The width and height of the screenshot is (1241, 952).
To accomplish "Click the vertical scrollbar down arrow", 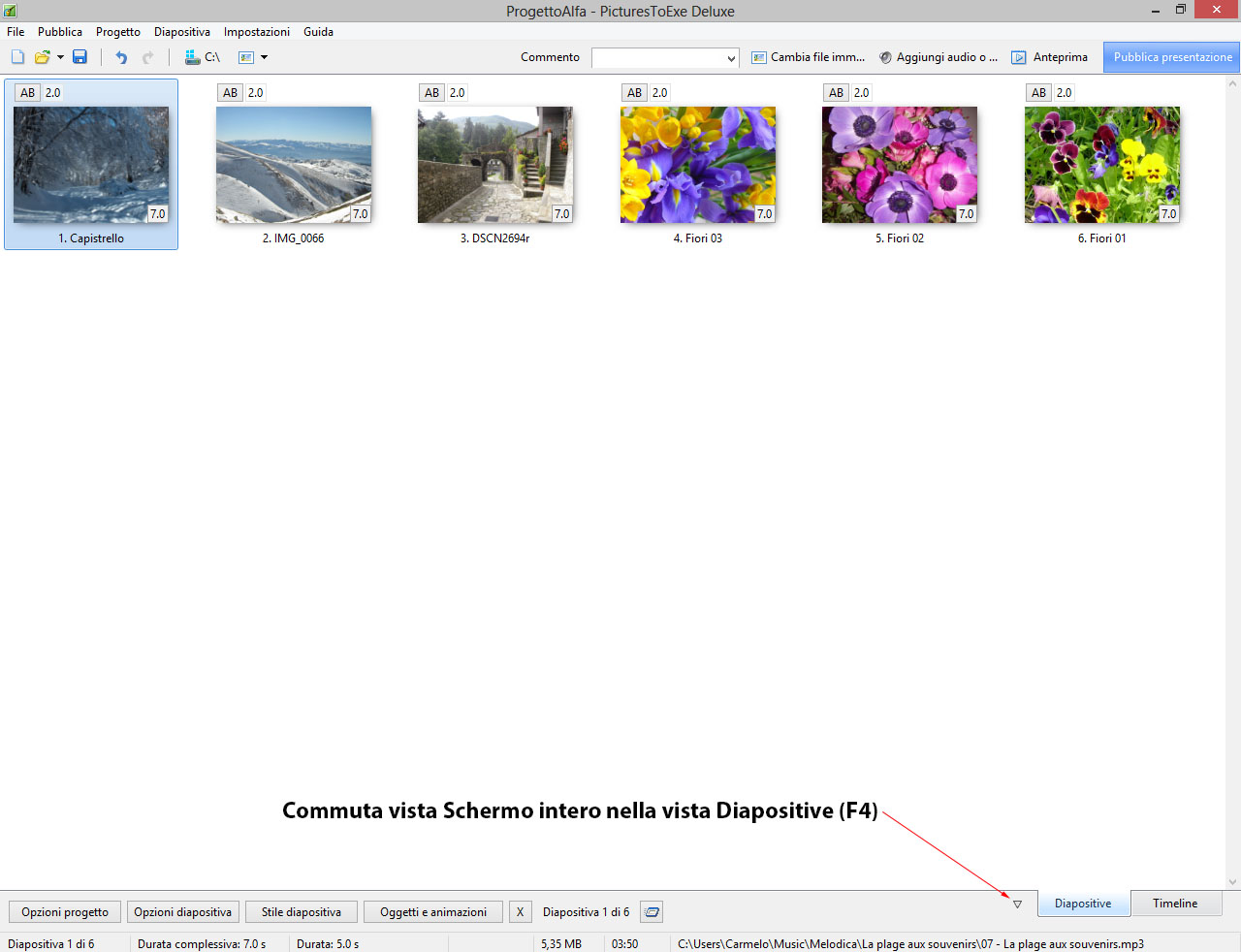I will [1233, 882].
